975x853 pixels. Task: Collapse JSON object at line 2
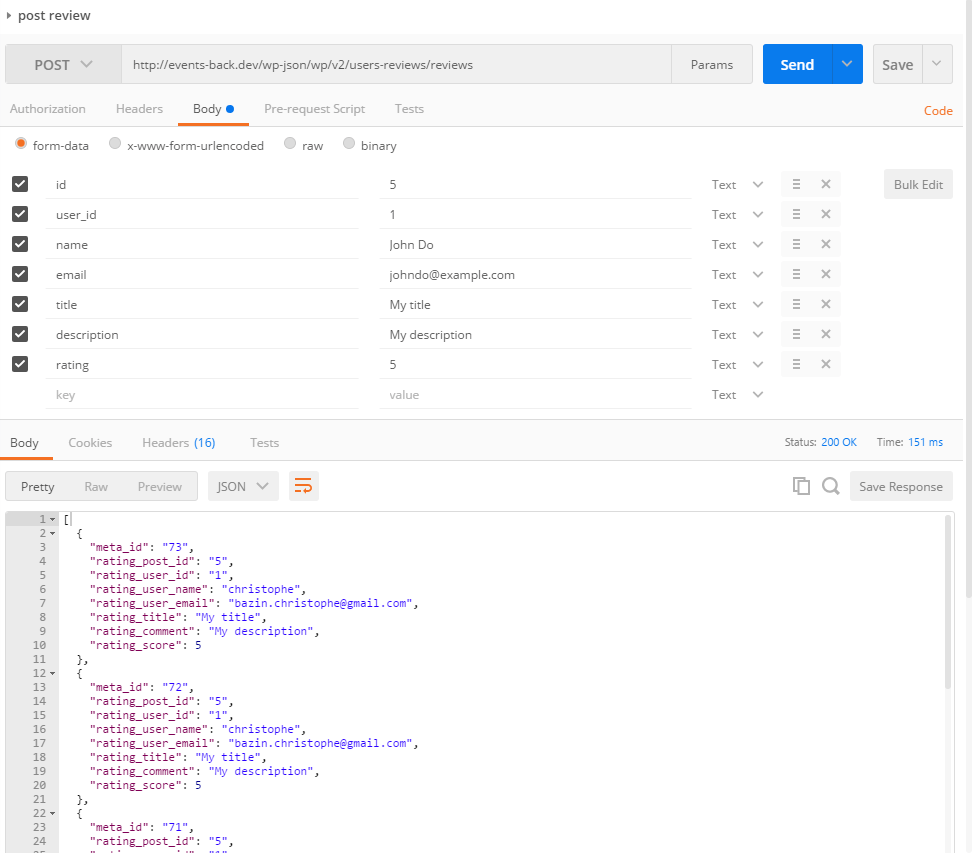tap(52, 533)
